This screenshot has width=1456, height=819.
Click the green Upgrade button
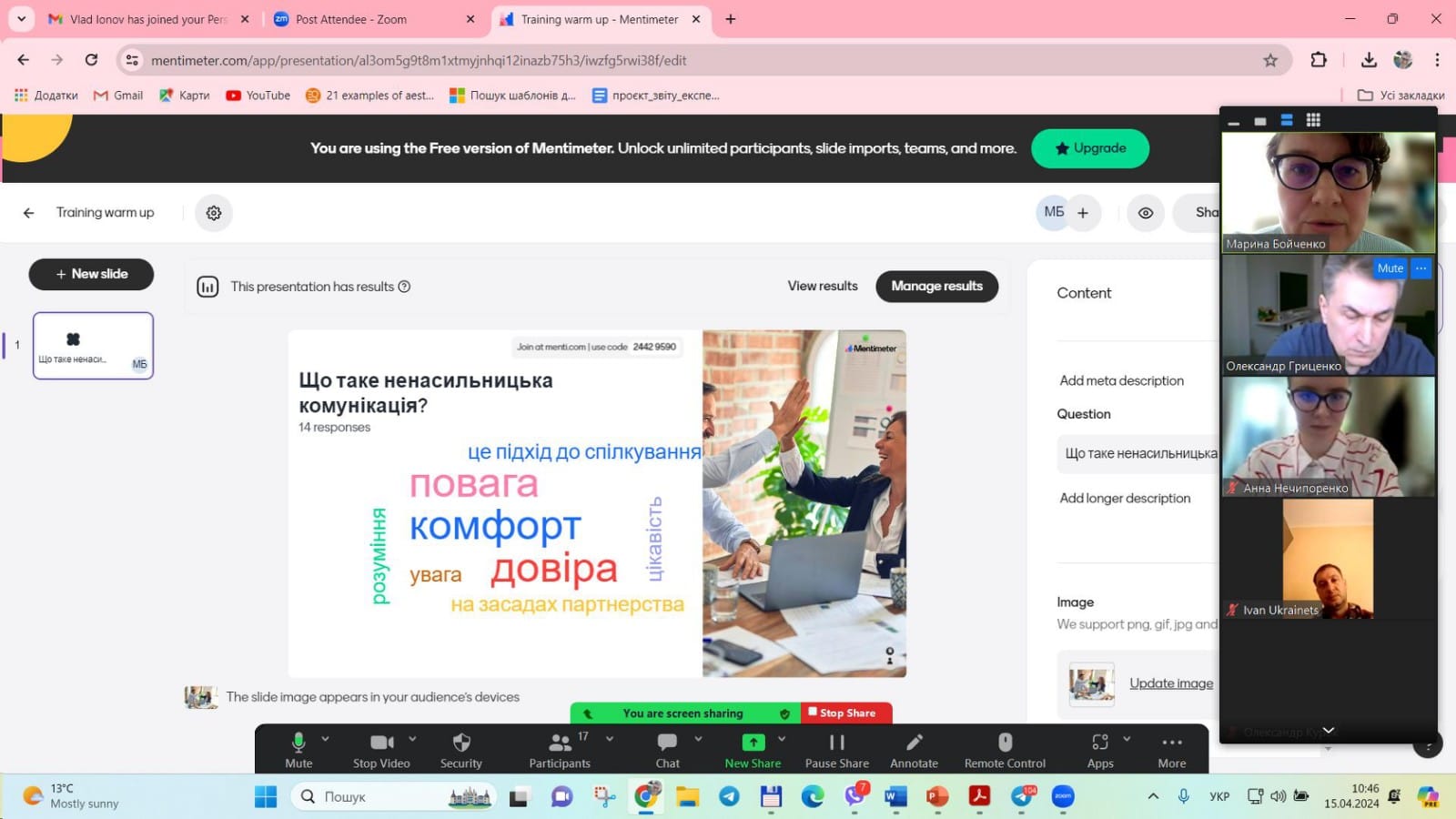1089,148
